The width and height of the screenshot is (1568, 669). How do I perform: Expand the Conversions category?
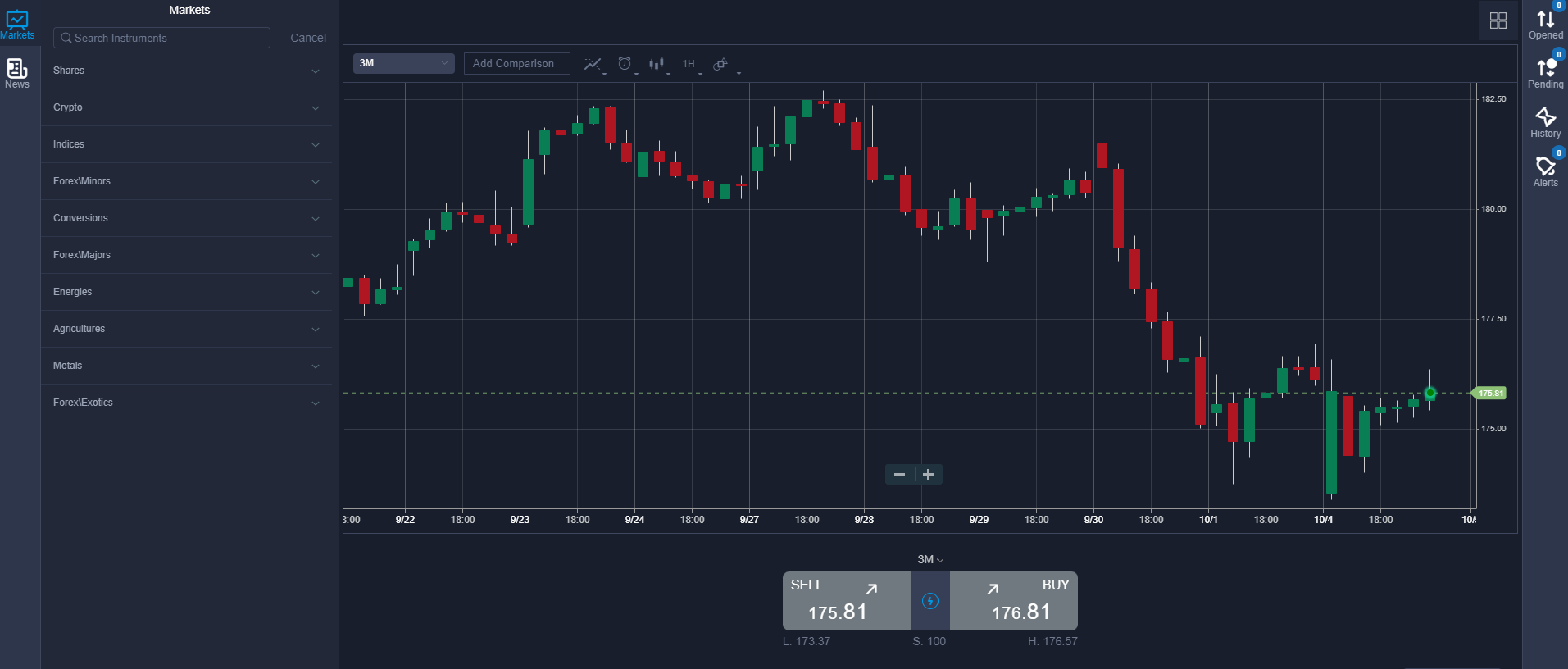pyautogui.click(x=187, y=218)
